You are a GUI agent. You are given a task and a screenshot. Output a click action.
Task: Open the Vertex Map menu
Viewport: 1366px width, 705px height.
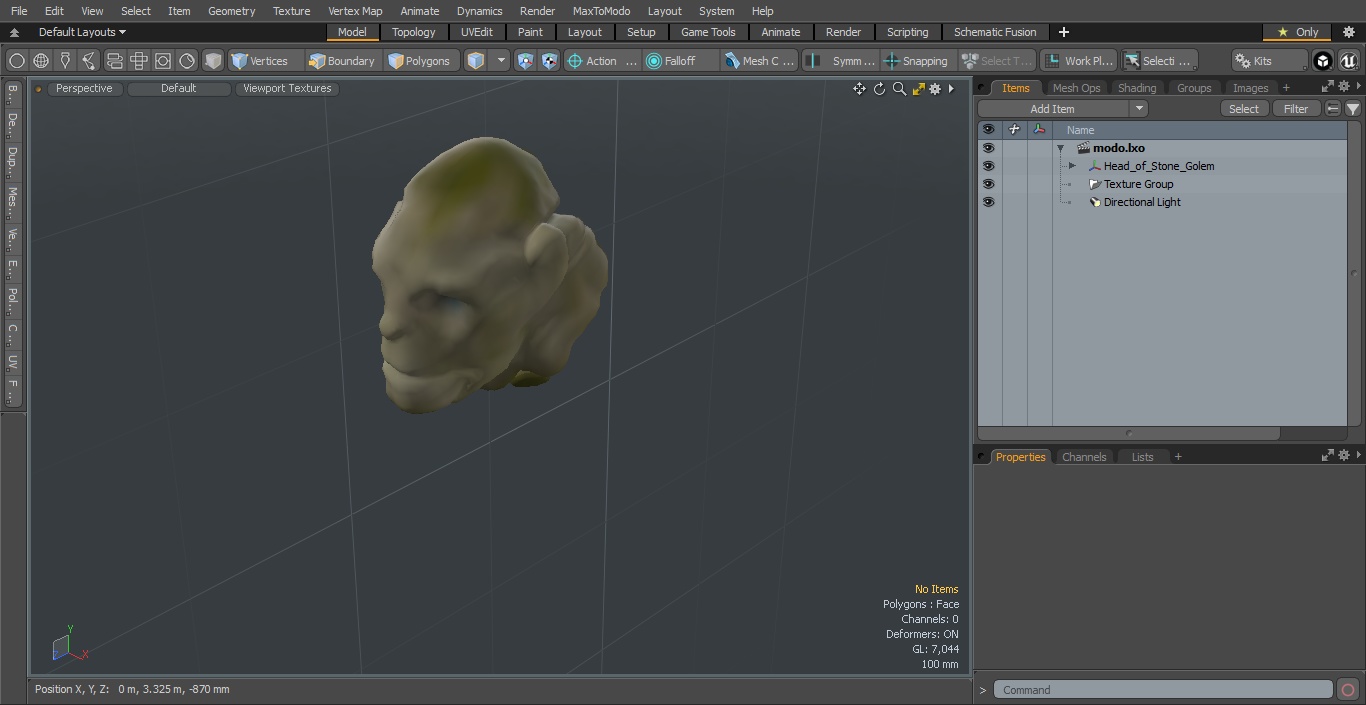point(355,11)
